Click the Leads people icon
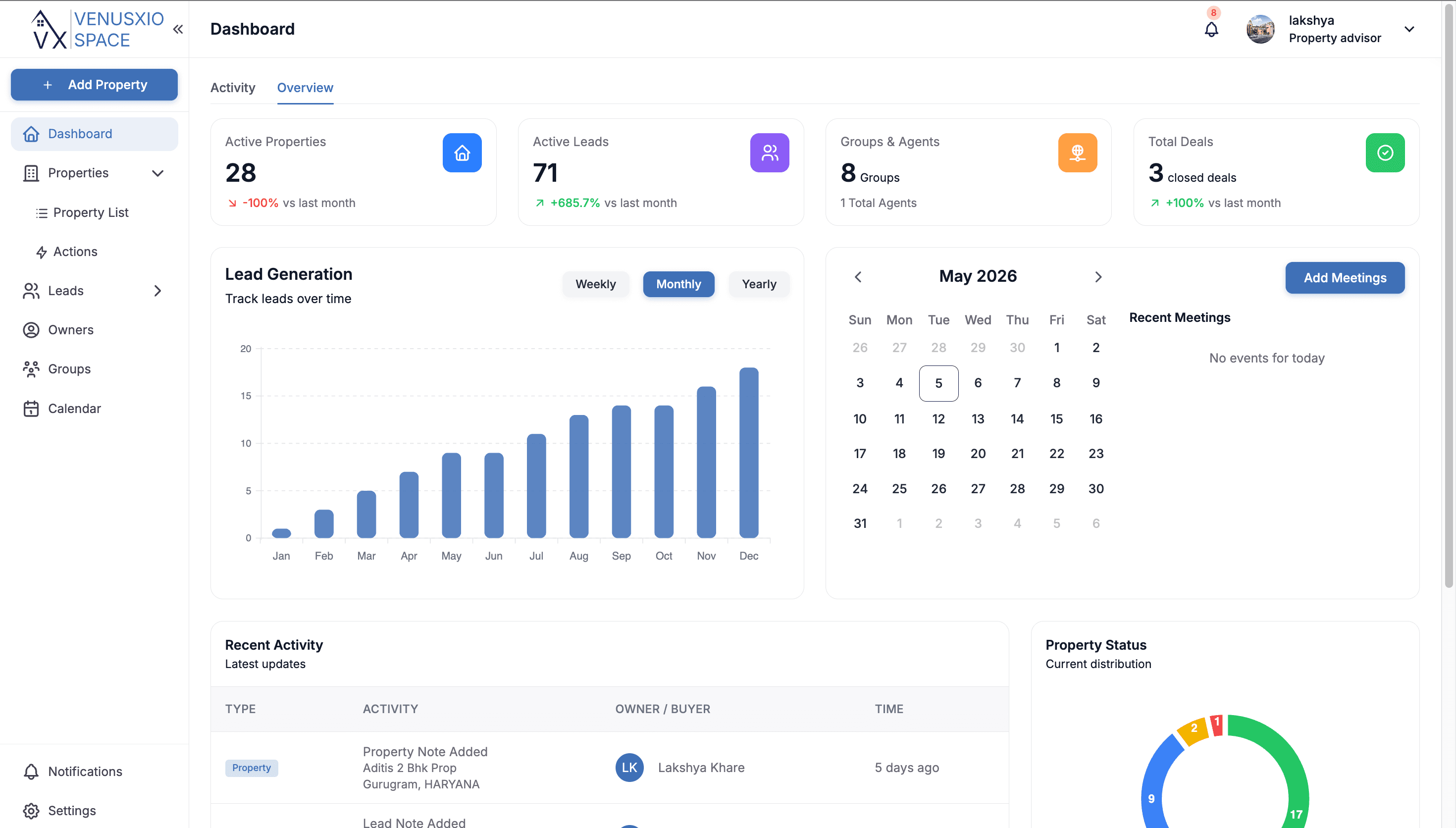The image size is (1456, 828). 31,291
